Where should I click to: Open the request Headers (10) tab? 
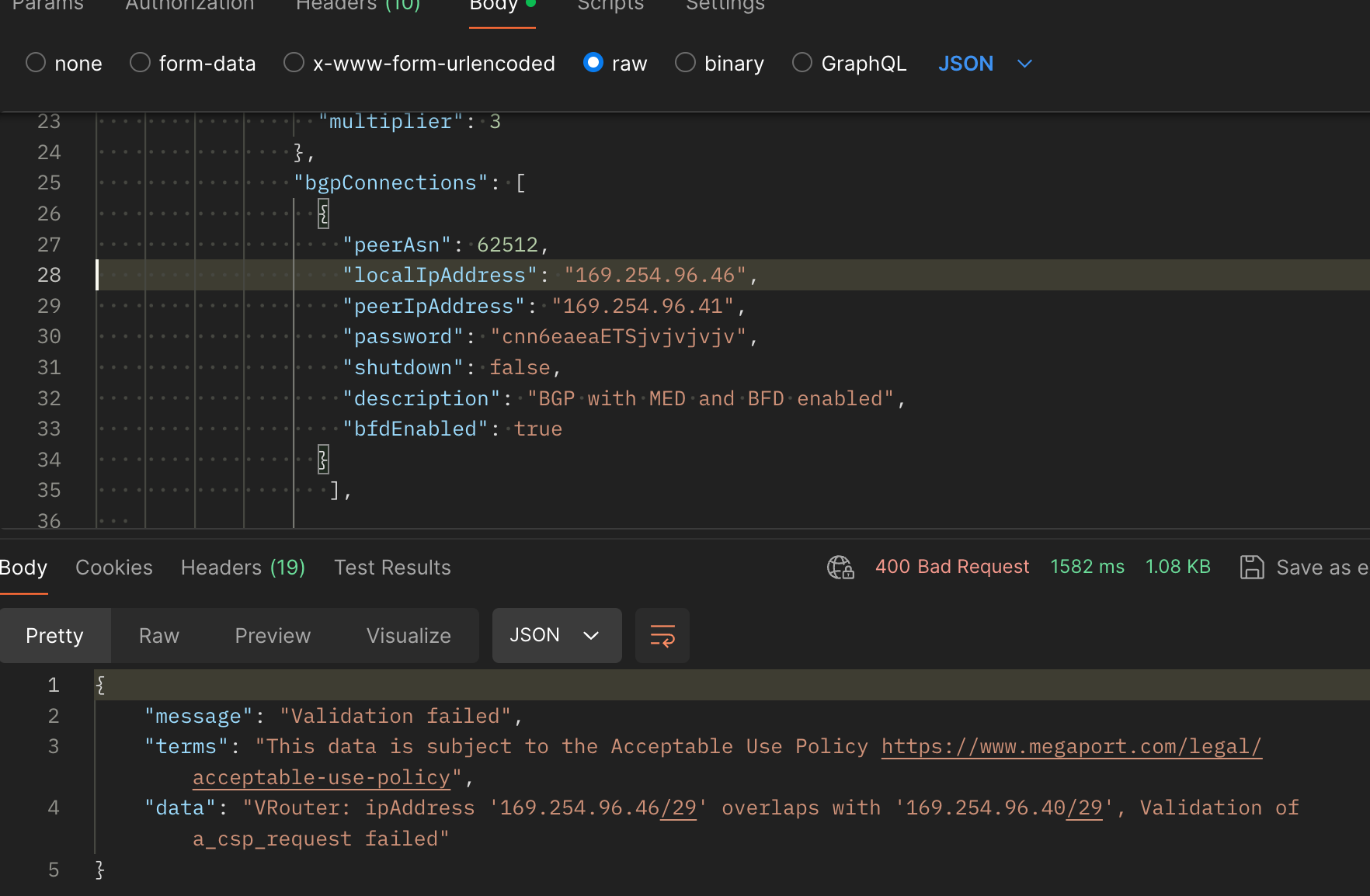(x=358, y=5)
